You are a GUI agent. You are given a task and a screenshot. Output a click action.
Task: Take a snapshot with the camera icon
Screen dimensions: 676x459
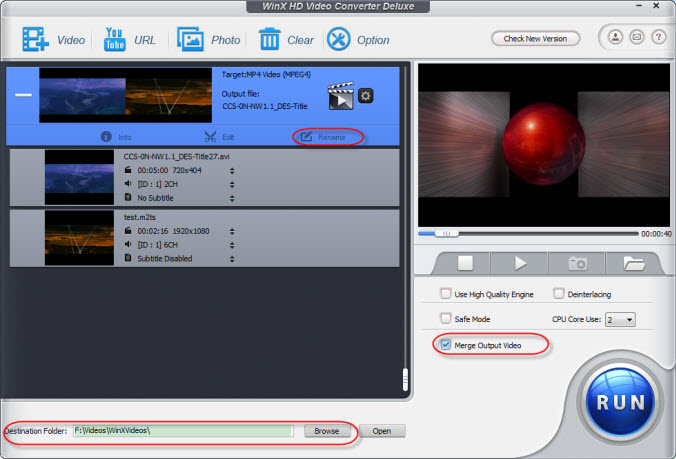click(x=578, y=263)
